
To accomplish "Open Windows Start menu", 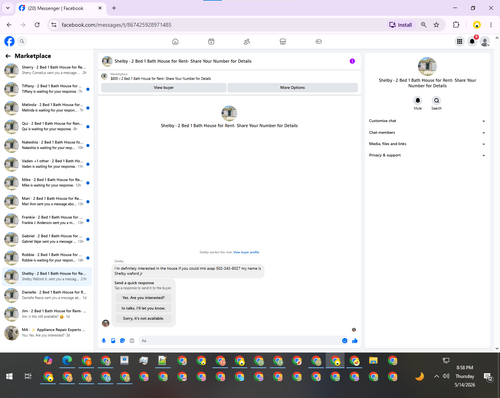I will (9, 376).
